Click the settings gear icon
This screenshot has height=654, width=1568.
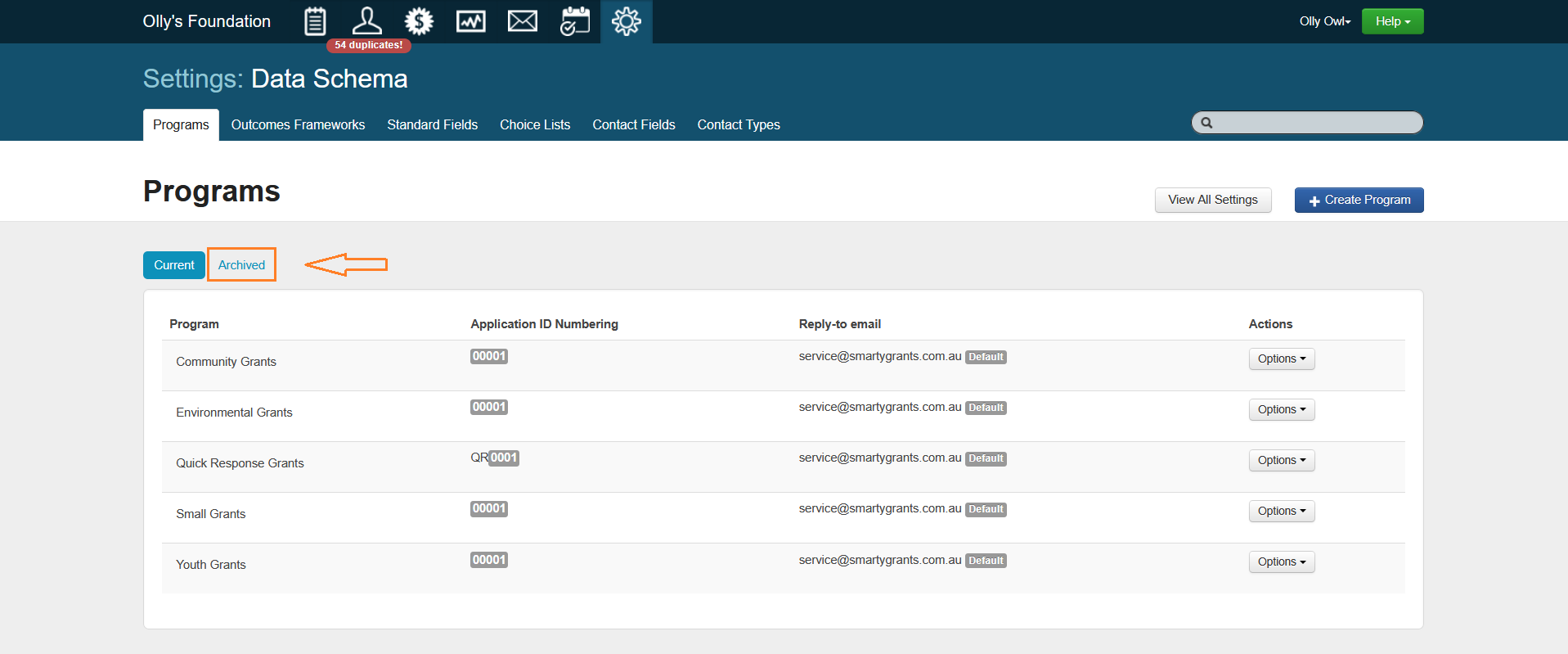point(627,21)
